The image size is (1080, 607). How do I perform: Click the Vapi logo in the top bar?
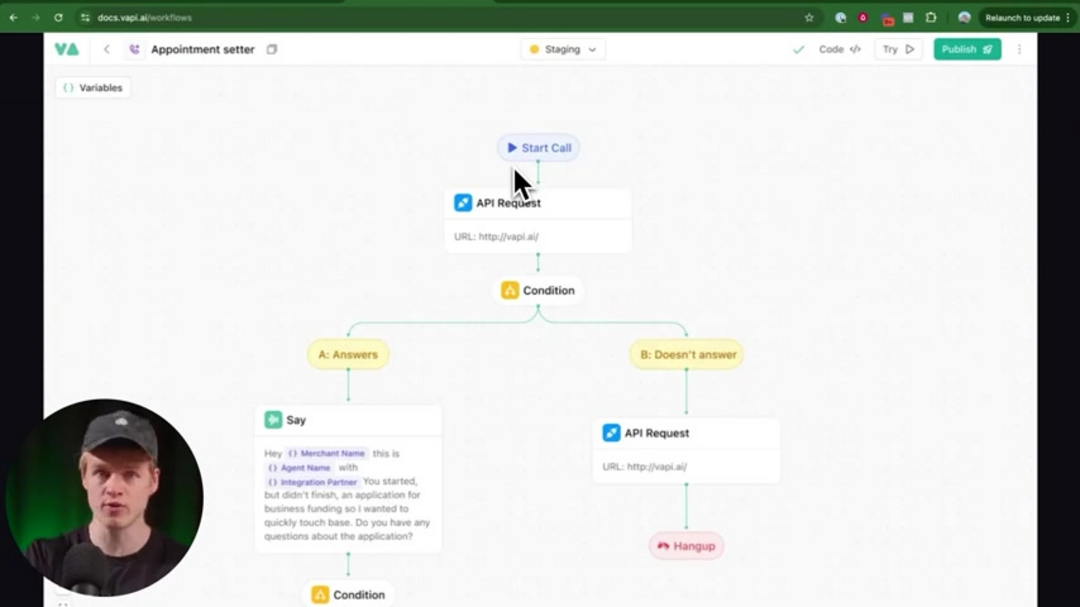click(x=66, y=48)
